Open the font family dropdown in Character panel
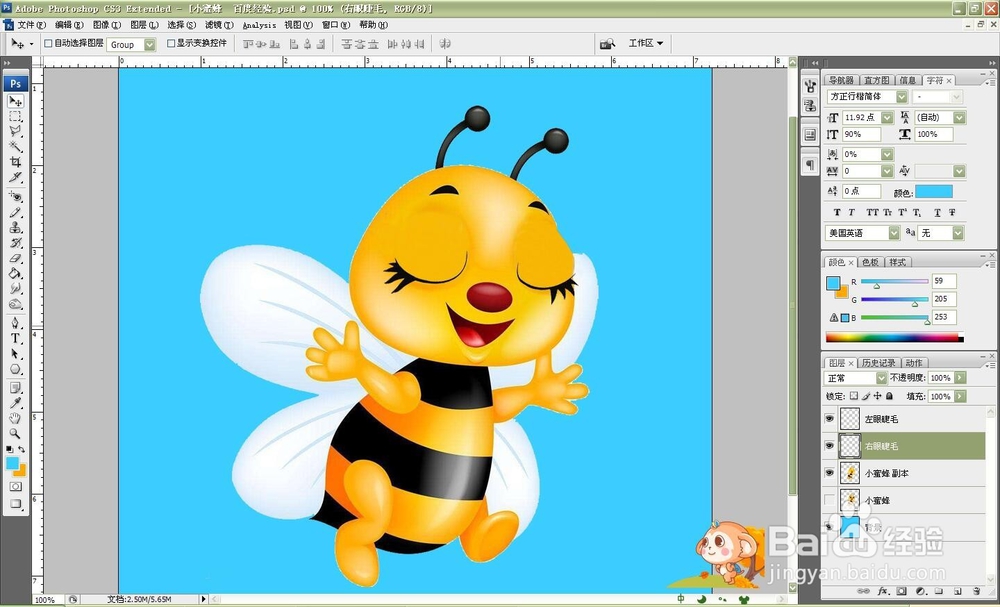 [900, 96]
